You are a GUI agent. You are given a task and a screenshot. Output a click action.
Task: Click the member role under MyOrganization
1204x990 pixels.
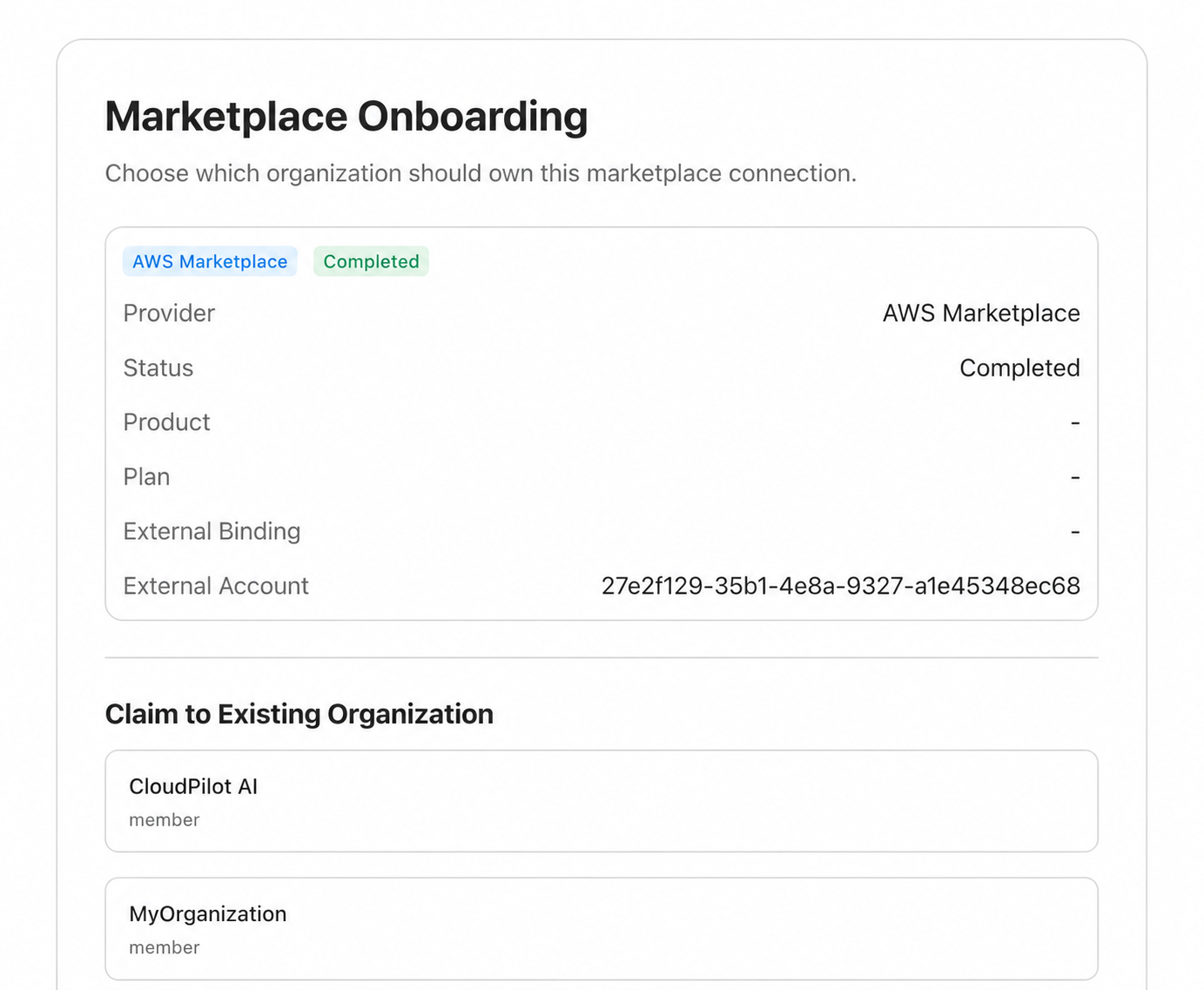click(x=165, y=947)
